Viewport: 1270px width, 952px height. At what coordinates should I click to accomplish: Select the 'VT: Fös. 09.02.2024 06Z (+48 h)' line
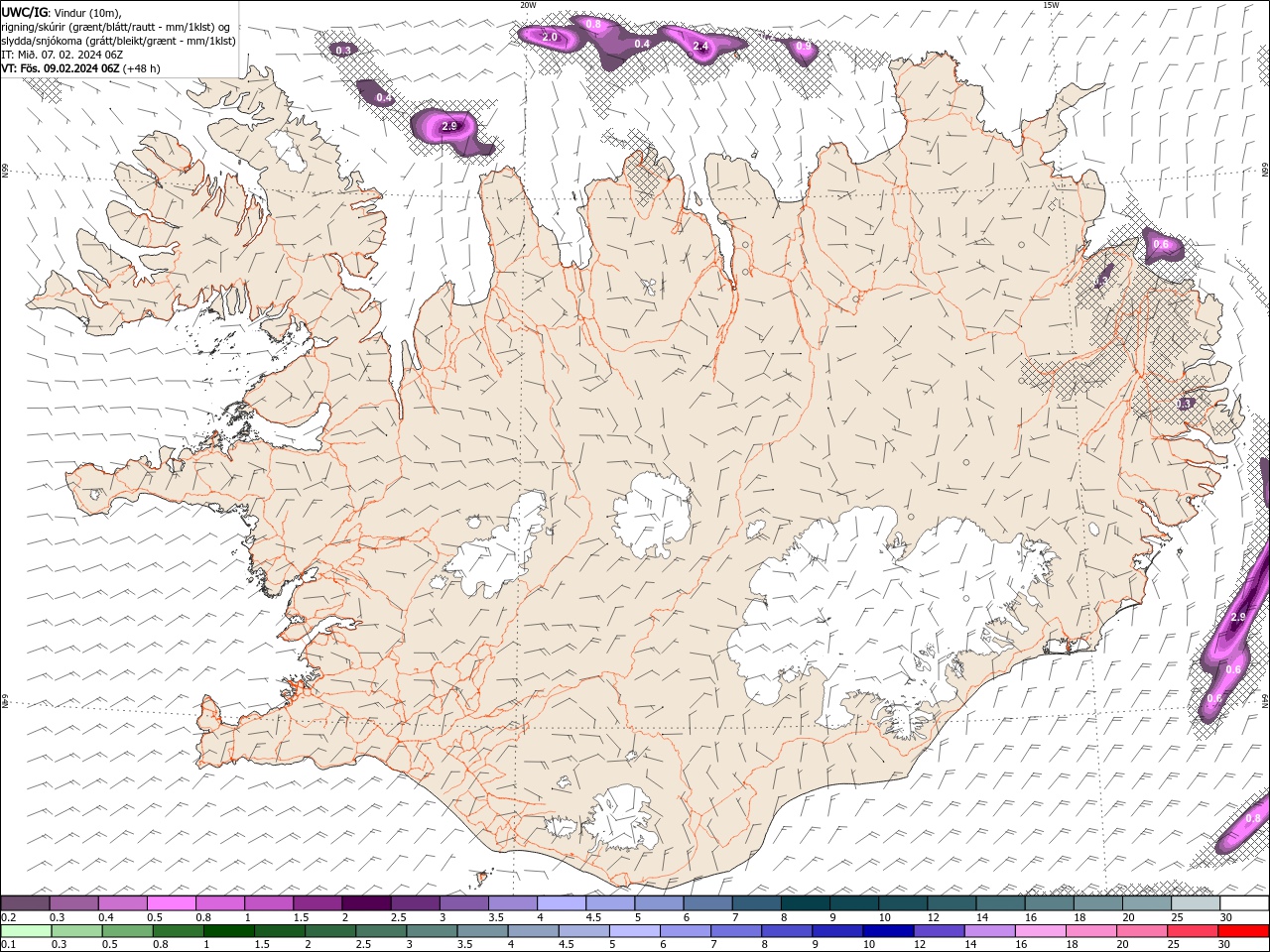pos(80,68)
